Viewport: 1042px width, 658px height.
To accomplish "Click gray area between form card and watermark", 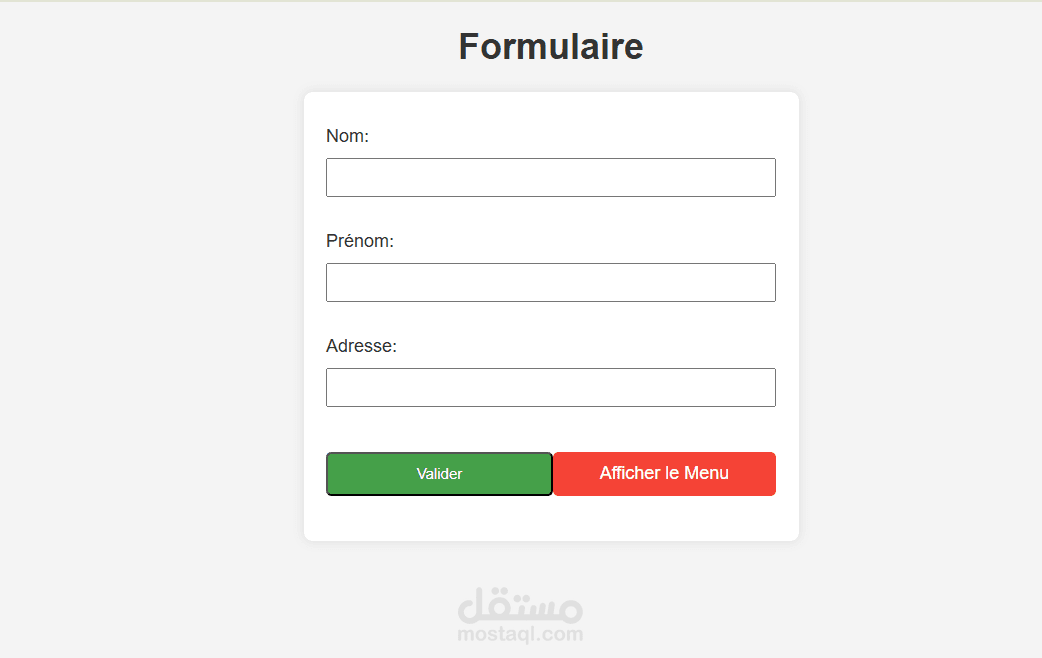I will (550, 565).
